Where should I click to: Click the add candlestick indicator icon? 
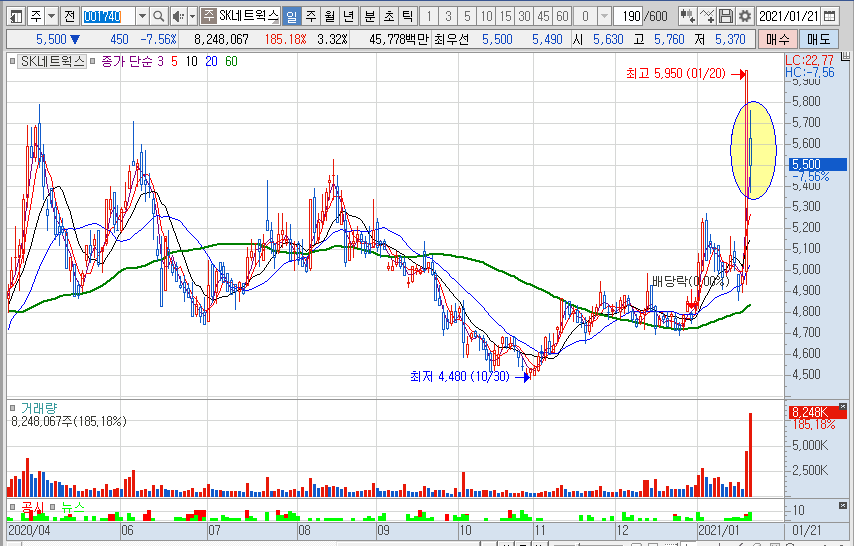688,17
